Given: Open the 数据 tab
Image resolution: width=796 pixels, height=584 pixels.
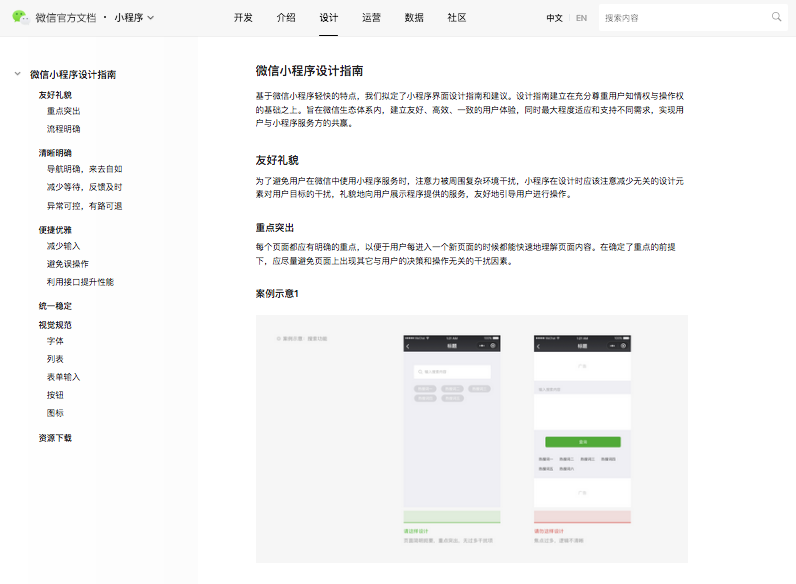Looking at the screenshot, I should point(414,18).
